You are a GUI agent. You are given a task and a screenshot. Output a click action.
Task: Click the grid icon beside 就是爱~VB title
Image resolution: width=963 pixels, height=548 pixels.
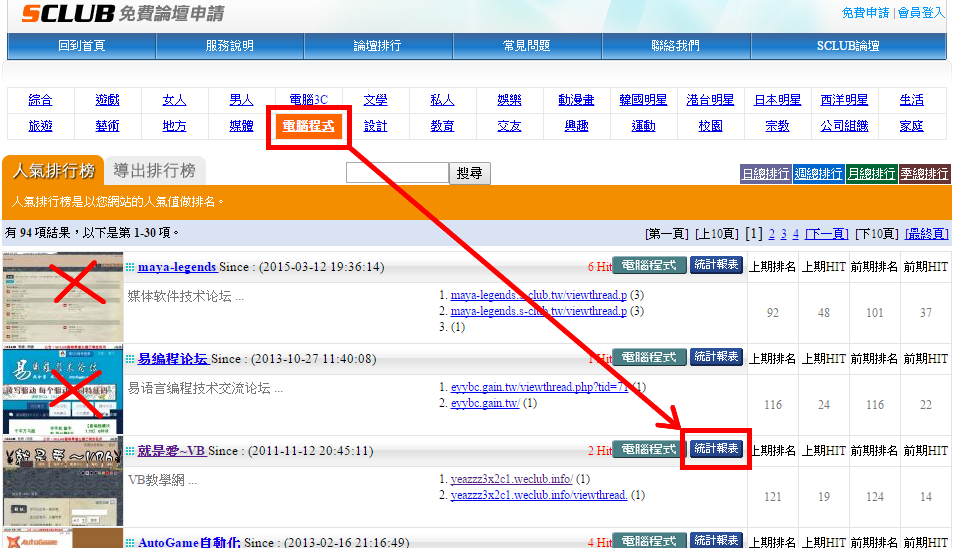(130, 451)
